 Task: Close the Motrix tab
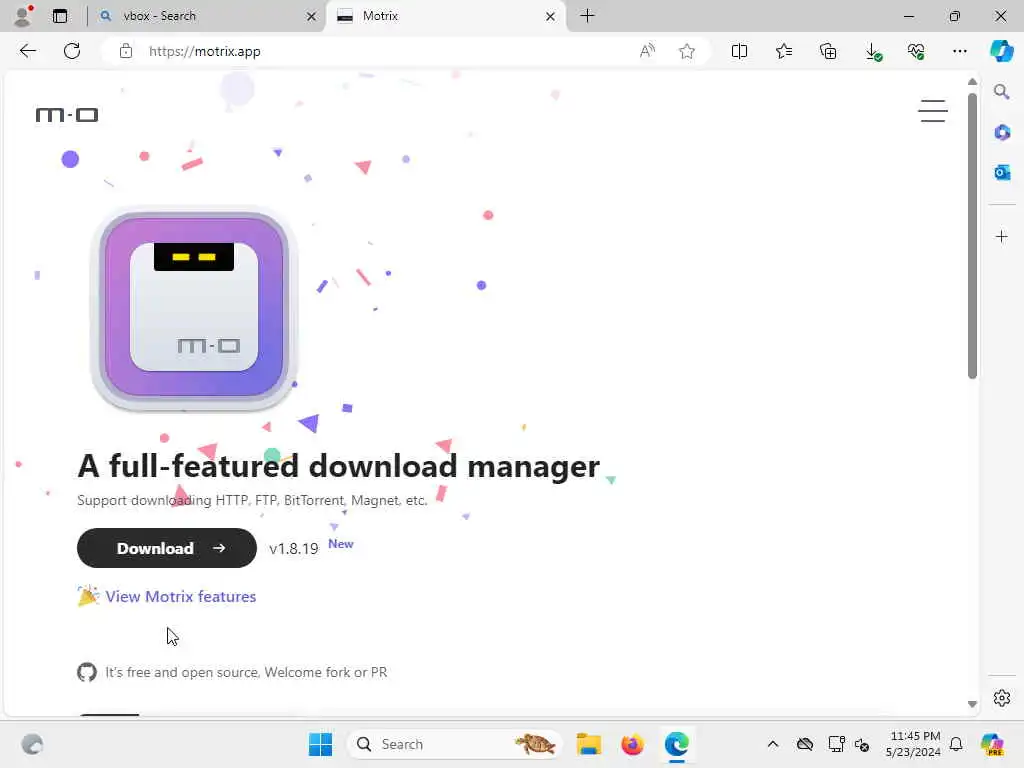(x=551, y=16)
